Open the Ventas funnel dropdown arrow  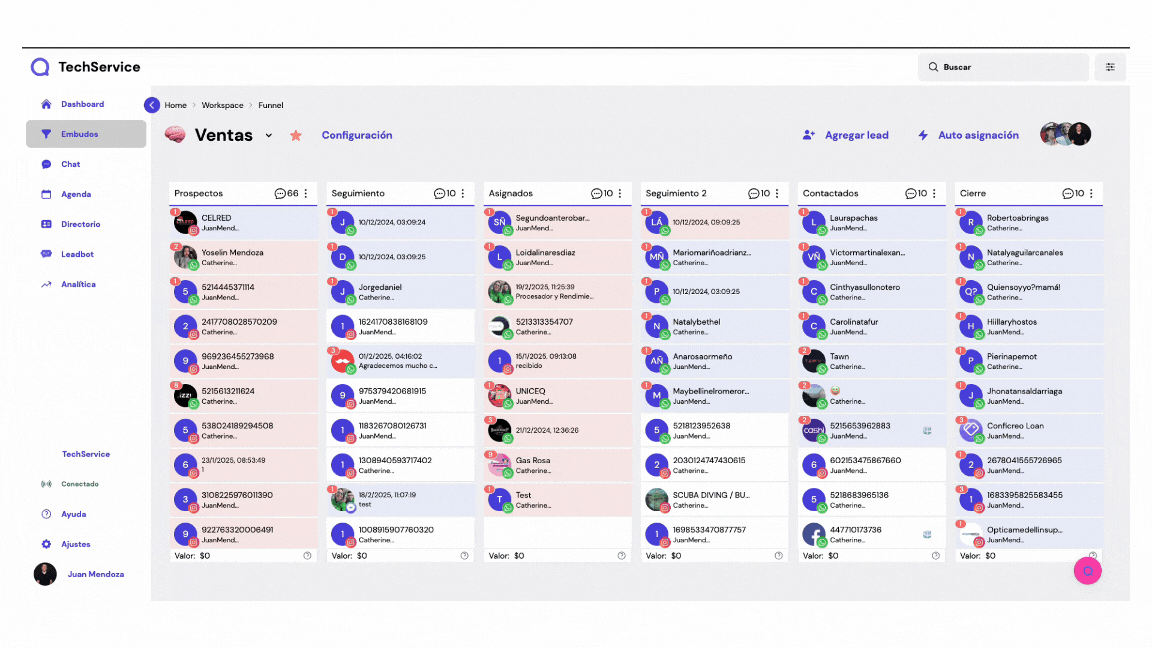[x=269, y=135]
